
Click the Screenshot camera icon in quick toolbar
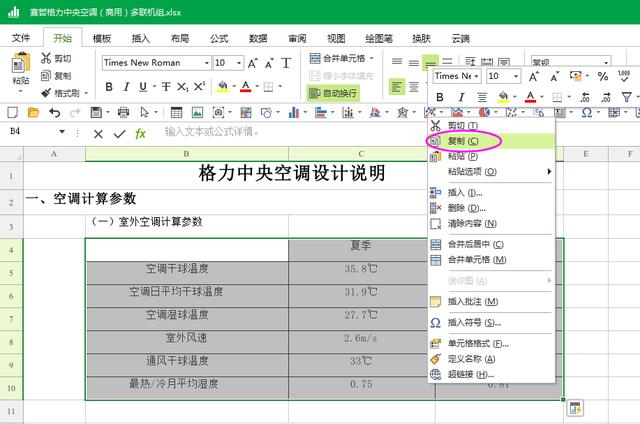[218, 112]
